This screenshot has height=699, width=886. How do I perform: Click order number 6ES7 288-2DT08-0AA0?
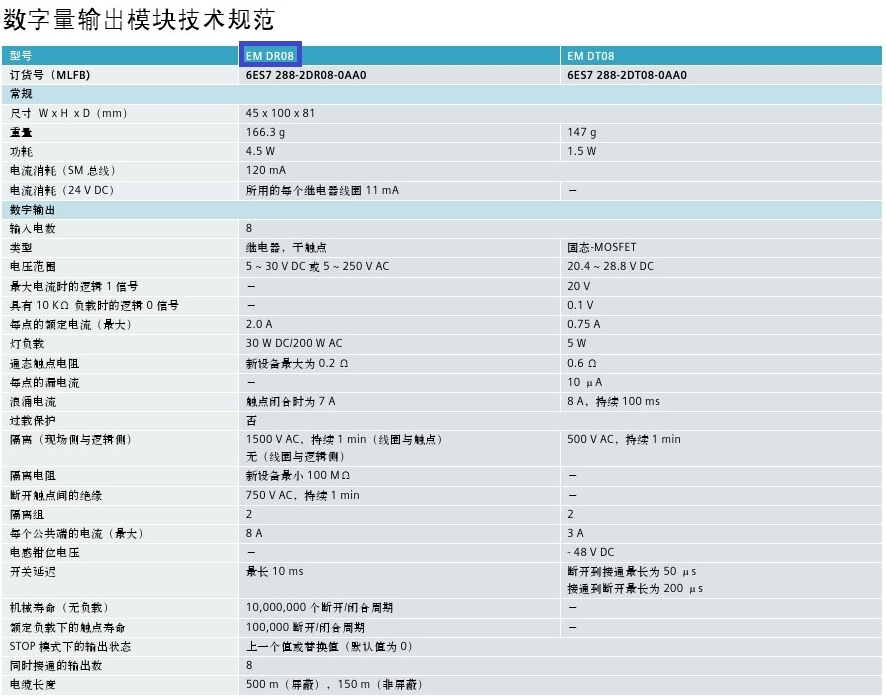[x=627, y=75]
